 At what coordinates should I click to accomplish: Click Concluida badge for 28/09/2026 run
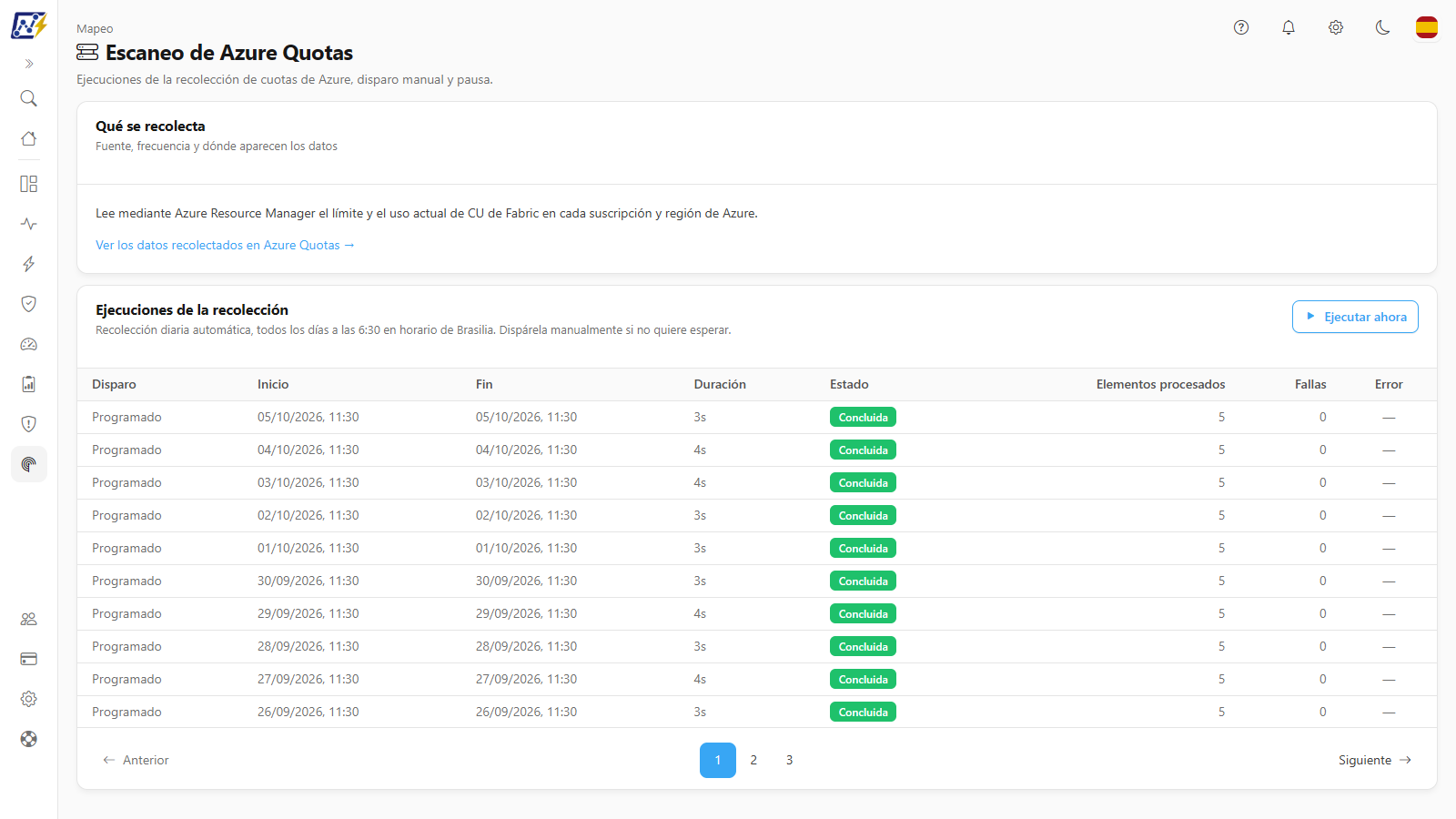[863, 646]
